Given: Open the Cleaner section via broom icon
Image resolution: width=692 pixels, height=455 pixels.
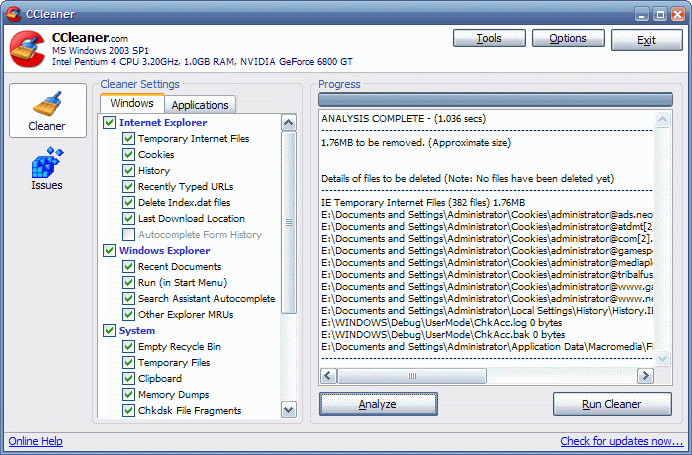Looking at the screenshot, I should click(46, 110).
